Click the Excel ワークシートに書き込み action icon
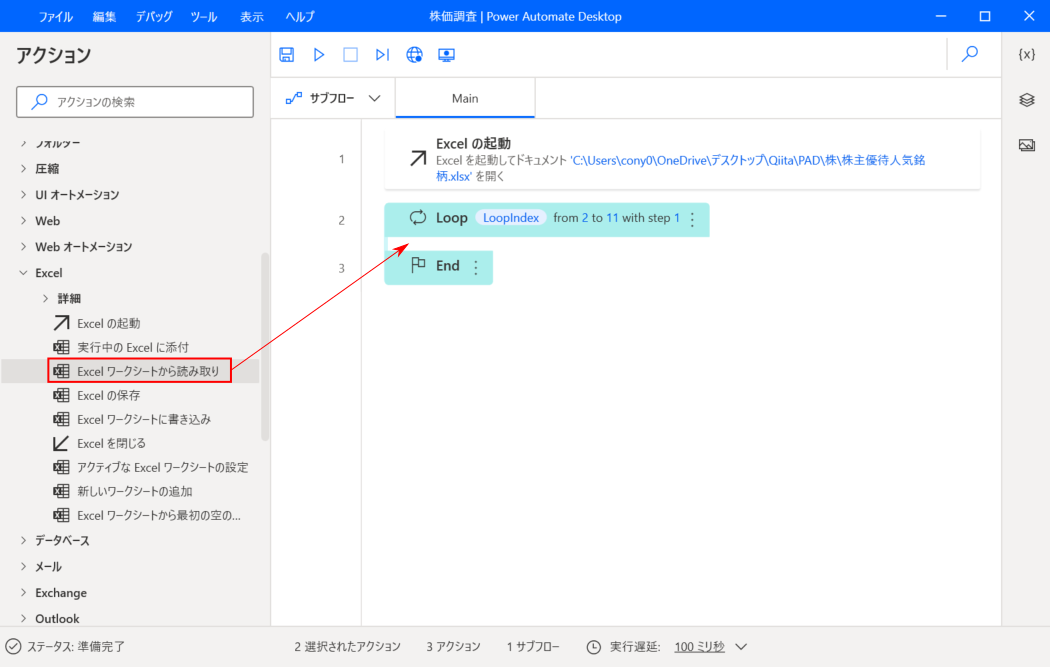 (x=61, y=419)
